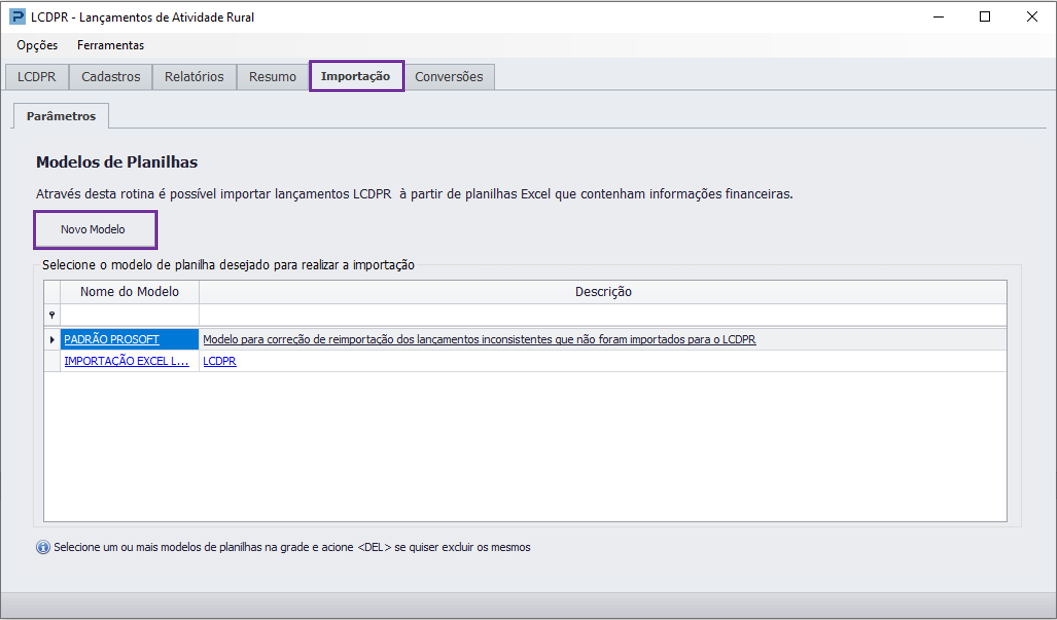Image resolution: width=1057 pixels, height=620 pixels.
Task: Select the row indicator arrow for PADRÃO PROSOFT
Action: (52, 340)
